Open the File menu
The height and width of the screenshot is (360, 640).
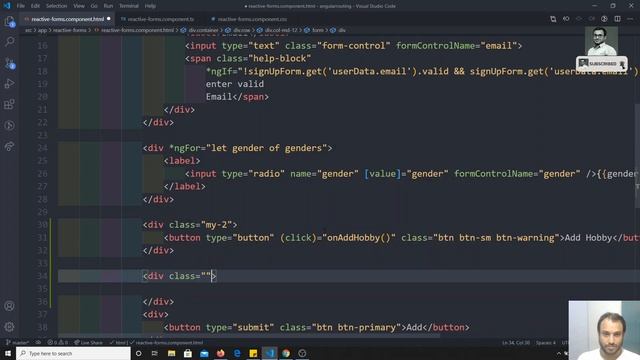(x=21, y=6)
